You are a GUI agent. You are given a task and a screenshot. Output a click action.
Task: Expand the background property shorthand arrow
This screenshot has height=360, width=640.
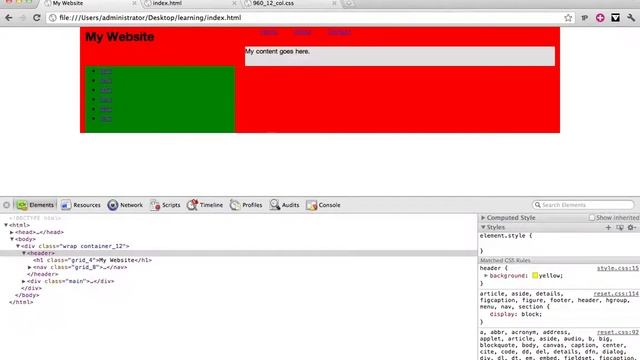486,276
